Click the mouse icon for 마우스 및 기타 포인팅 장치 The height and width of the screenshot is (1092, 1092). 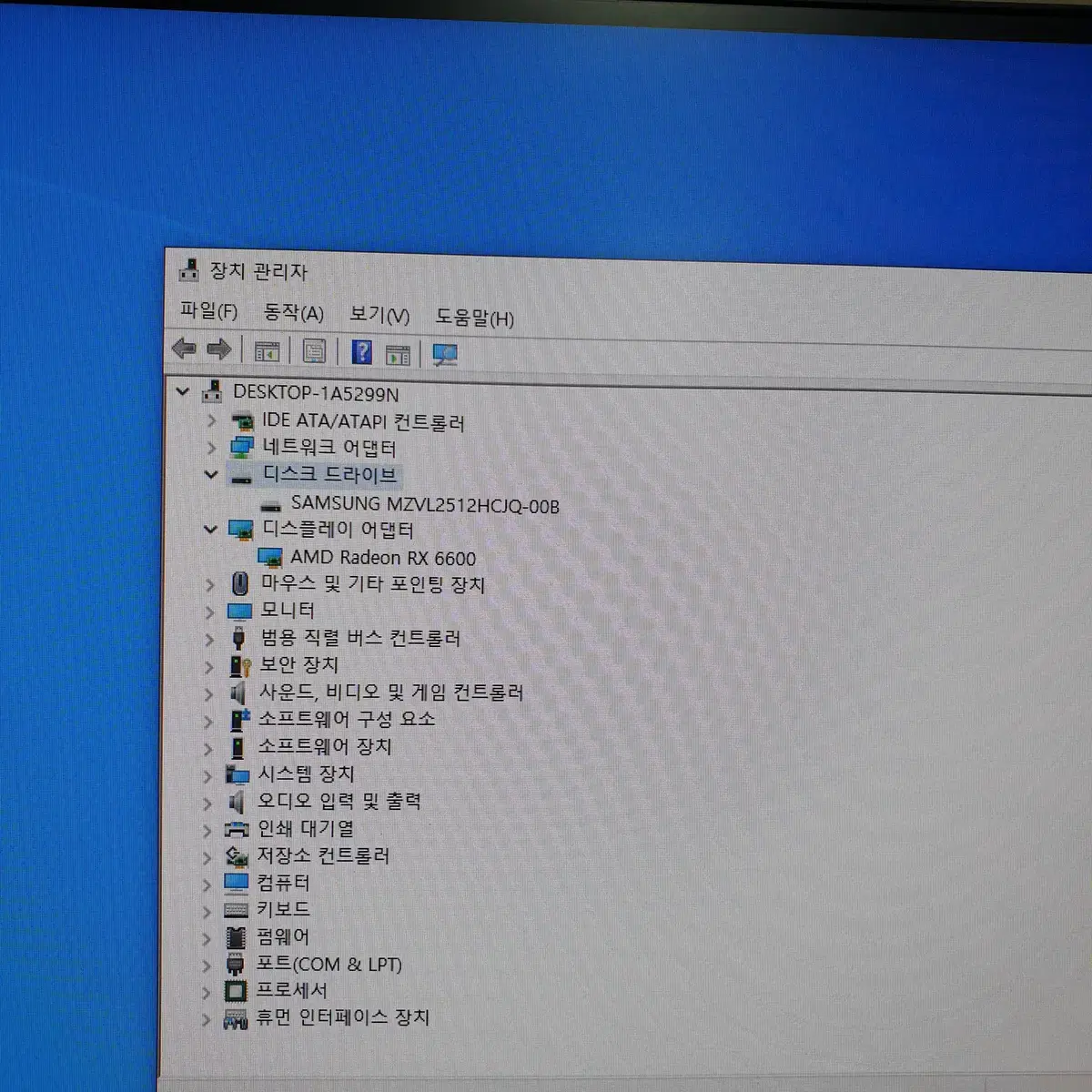pyautogui.click(x=240, y=583)
